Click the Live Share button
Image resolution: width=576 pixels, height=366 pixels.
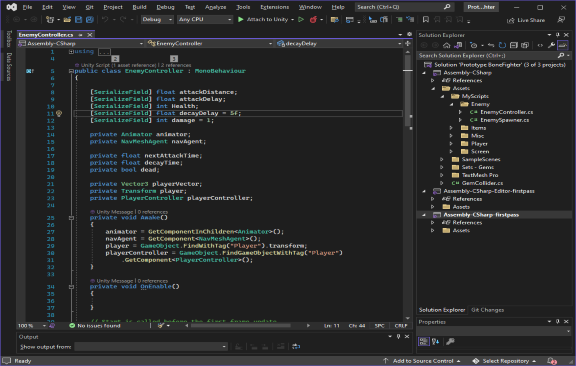(526, 20)
